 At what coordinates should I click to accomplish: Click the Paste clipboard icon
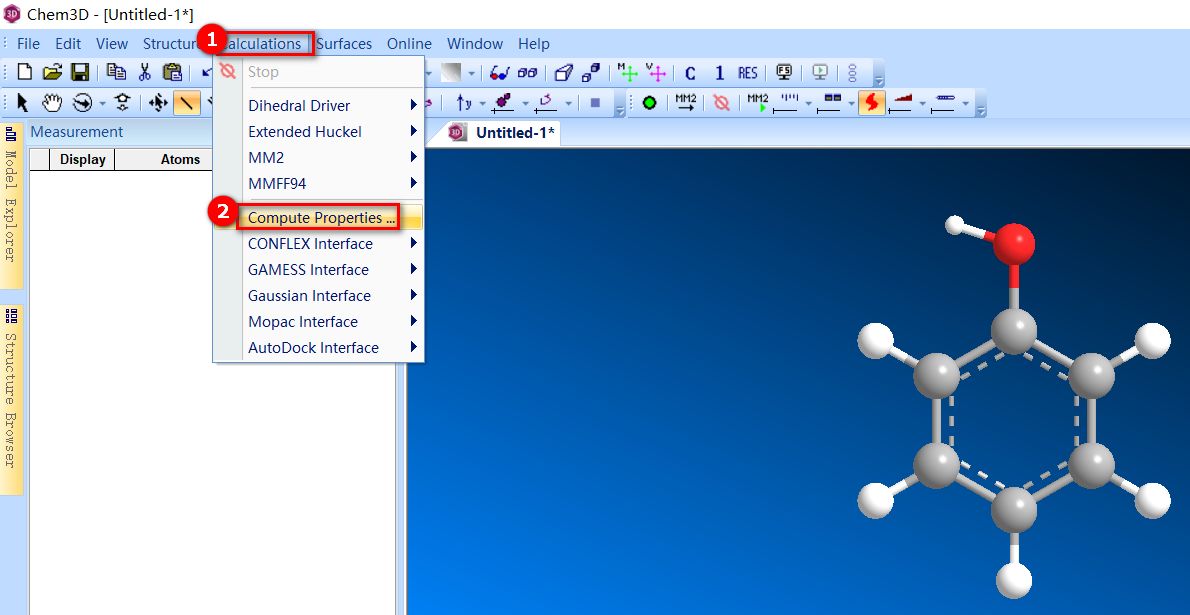point(172,72)
